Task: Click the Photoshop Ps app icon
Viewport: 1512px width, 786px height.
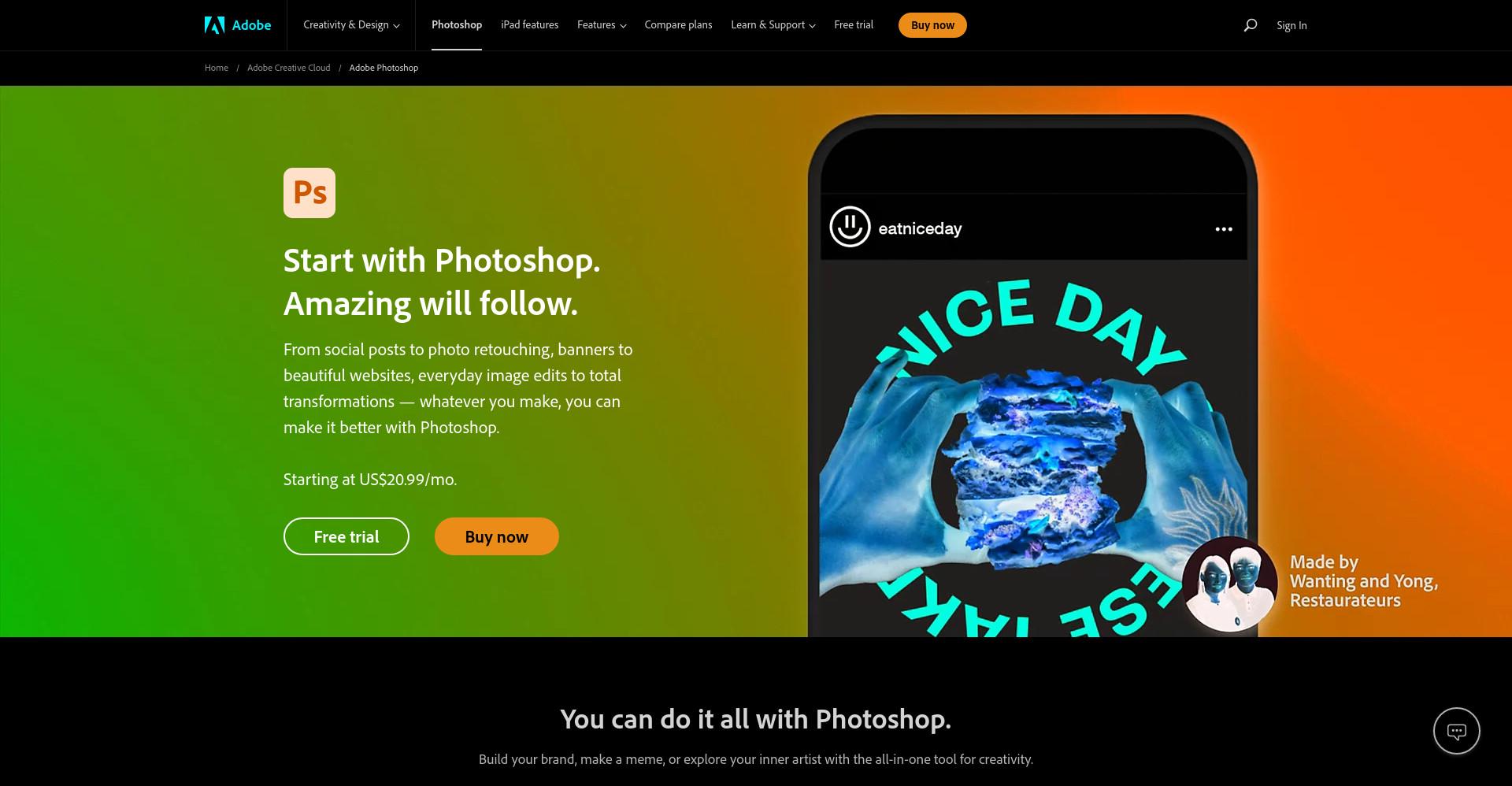Action: point(309,193)
